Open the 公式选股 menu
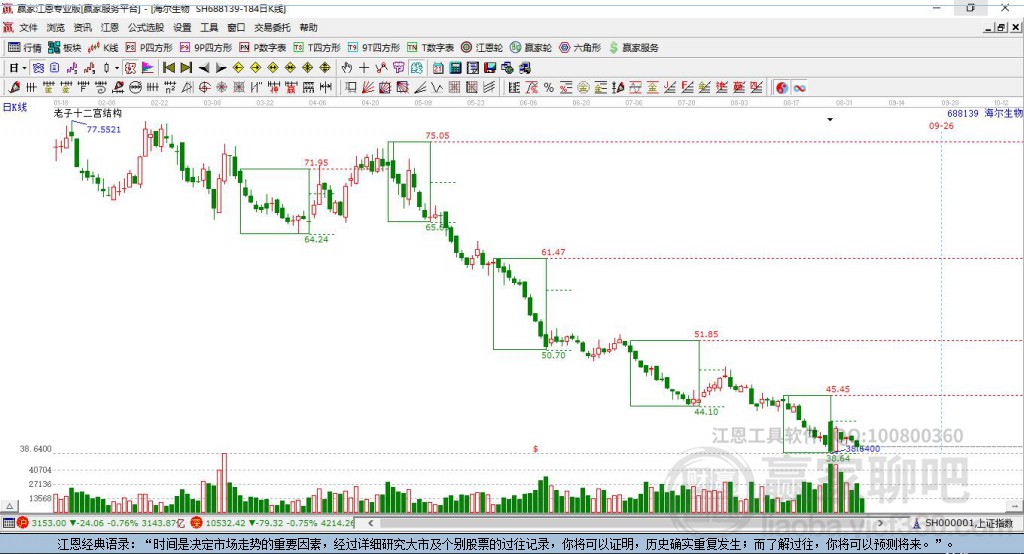 point(146,27)
